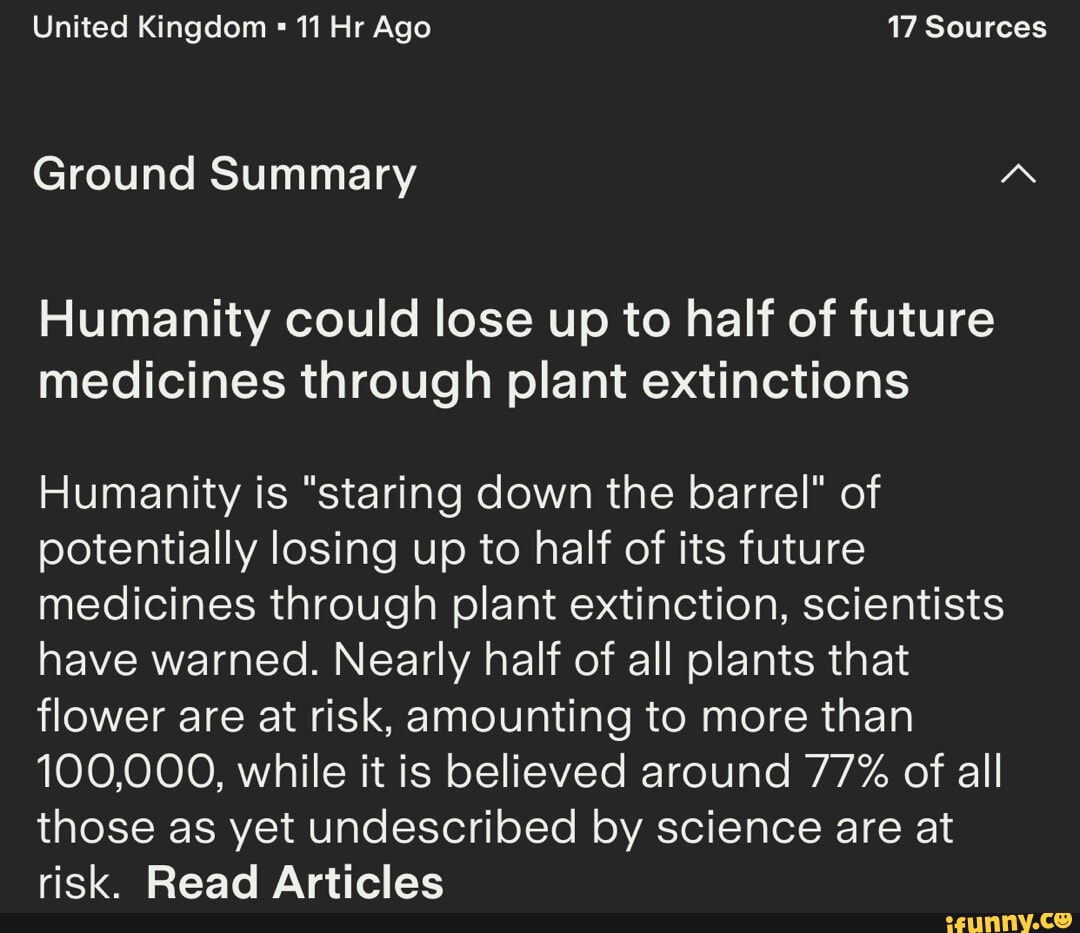Click the chevron beside Ground Summary
Screen dimensions: 1080x933
(1019, 173)
